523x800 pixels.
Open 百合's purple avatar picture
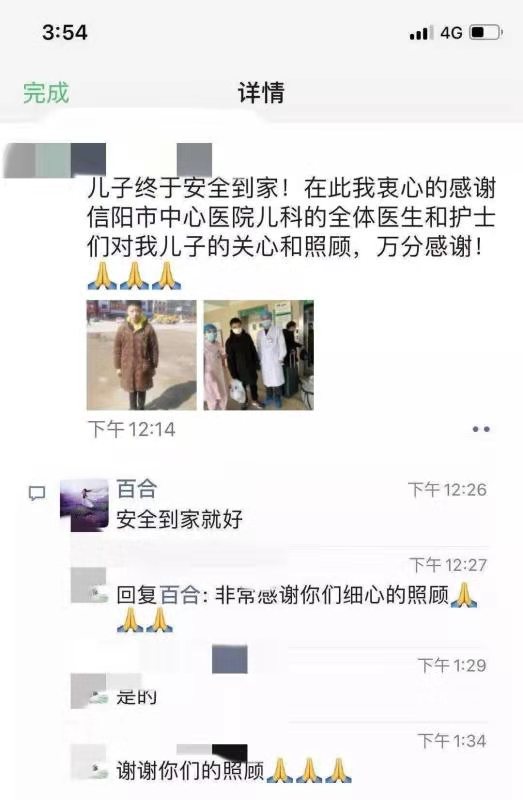84,505
